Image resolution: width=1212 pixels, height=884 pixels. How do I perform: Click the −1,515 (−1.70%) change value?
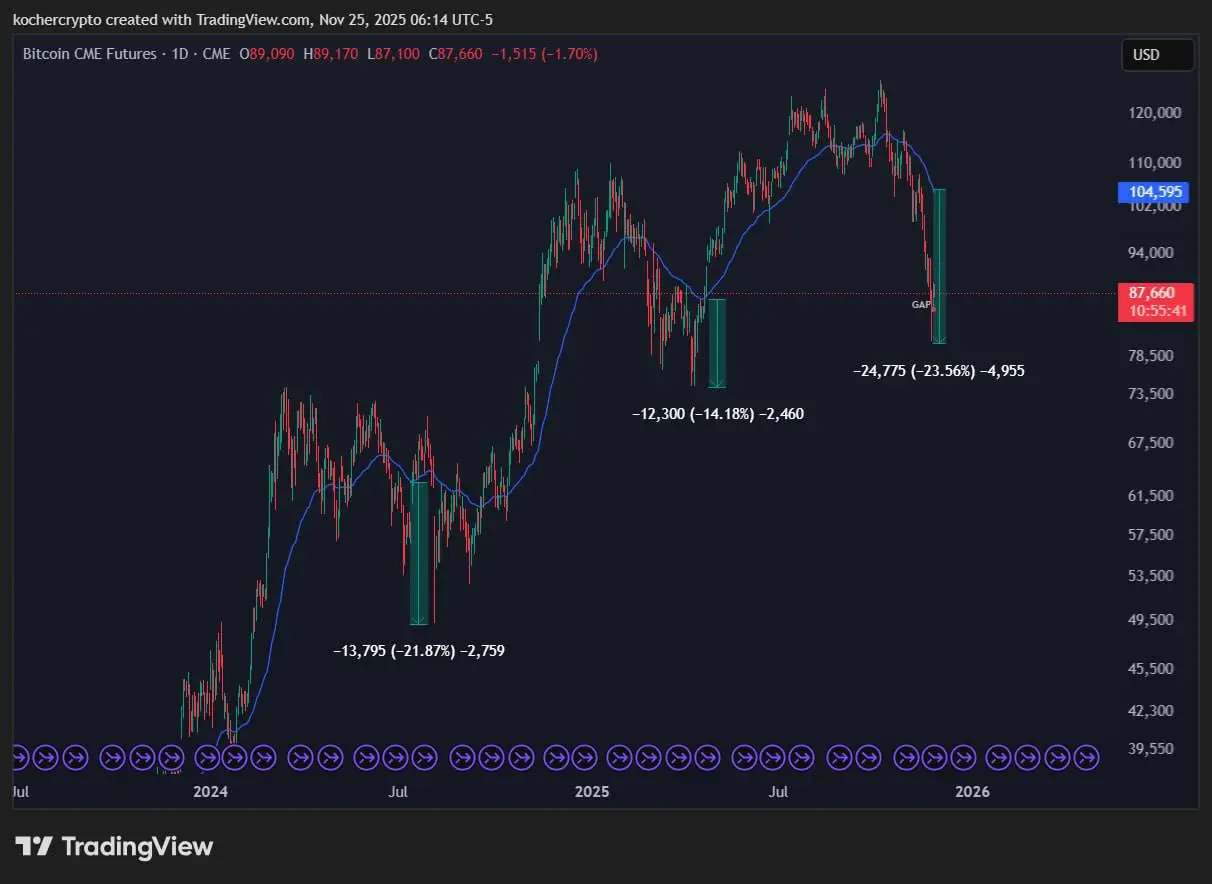pyautogui.click(x=544, y=54)
